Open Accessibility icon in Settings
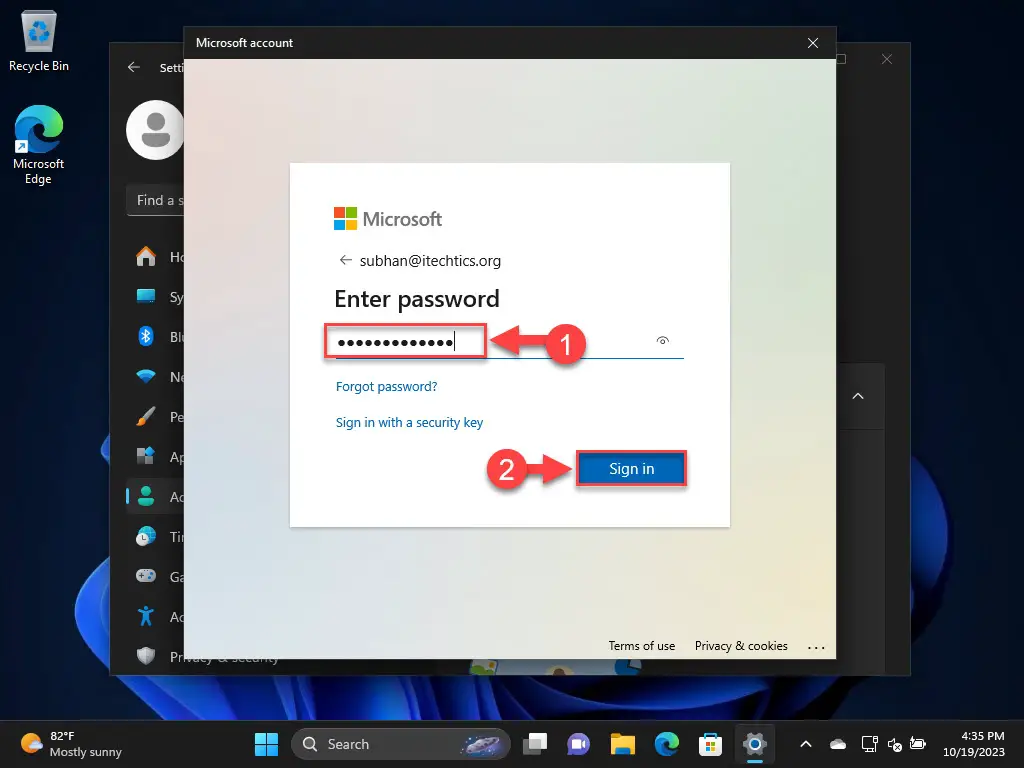This screenshot has height=768, width=1024. (x=146, y=616)
